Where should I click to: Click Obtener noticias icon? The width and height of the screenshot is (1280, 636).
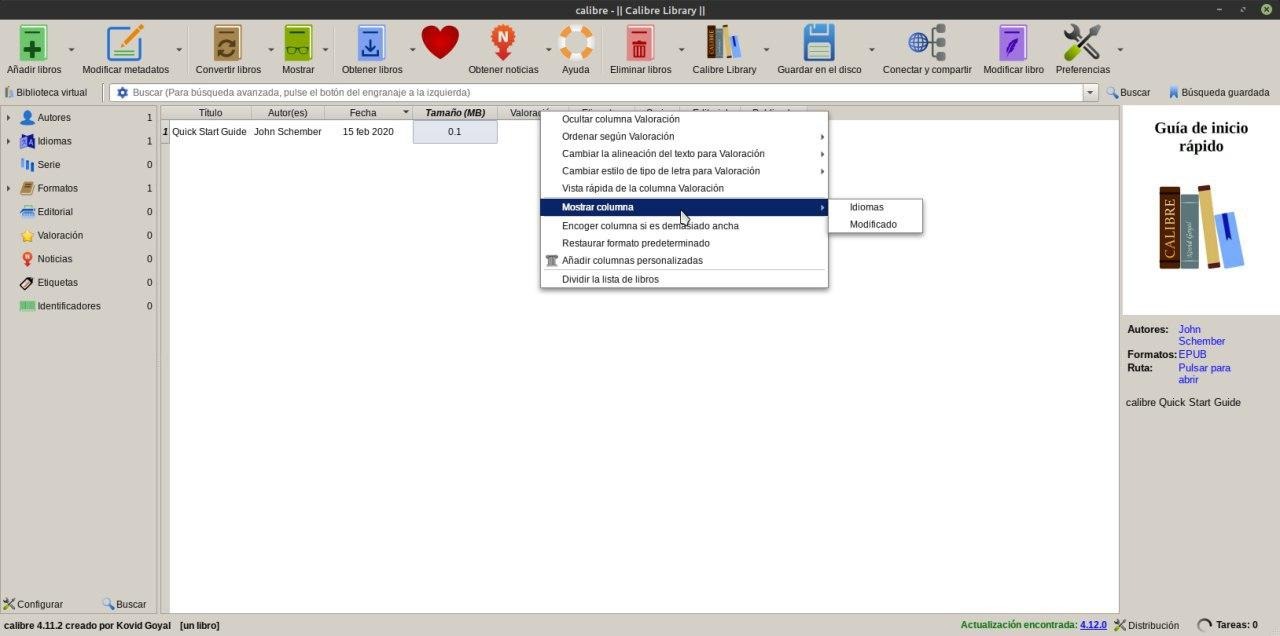click(x=503, y=43)
